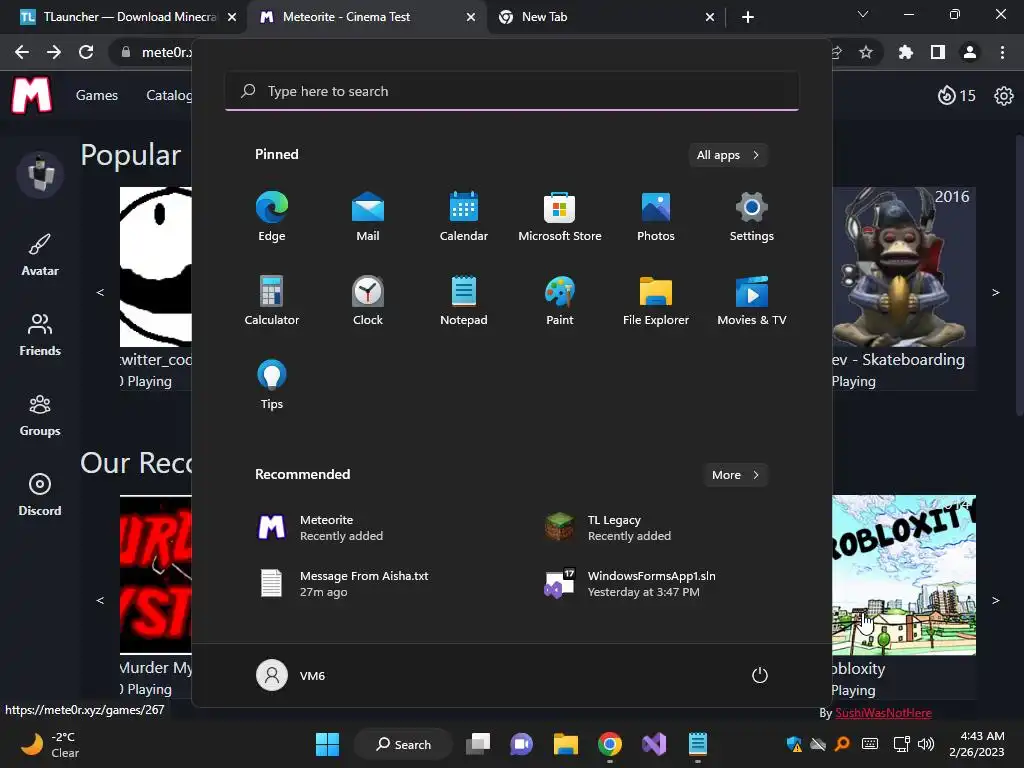Screen dimensions: 1024x768
Task: Go back in browser
Action: pos(22,52)
